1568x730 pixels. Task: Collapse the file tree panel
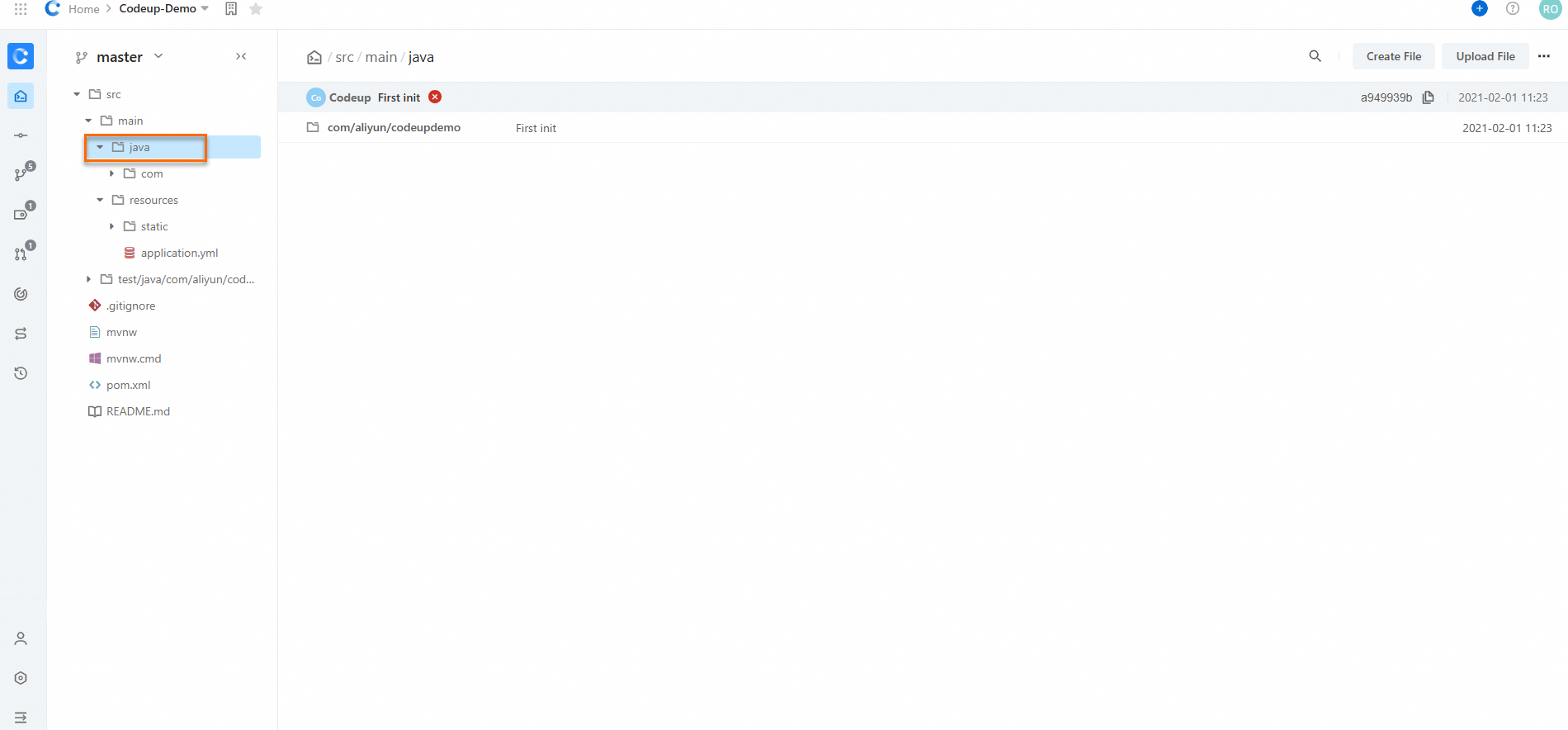241,56
